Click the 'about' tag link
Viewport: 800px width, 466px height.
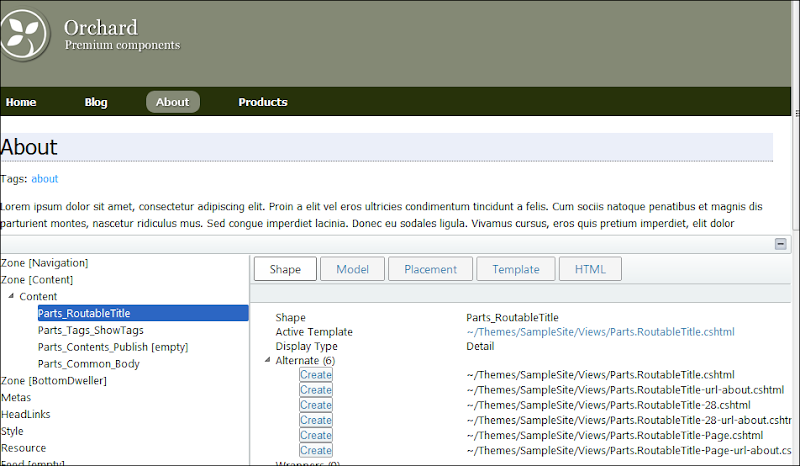pyautogui.click(x=45, y=179)
